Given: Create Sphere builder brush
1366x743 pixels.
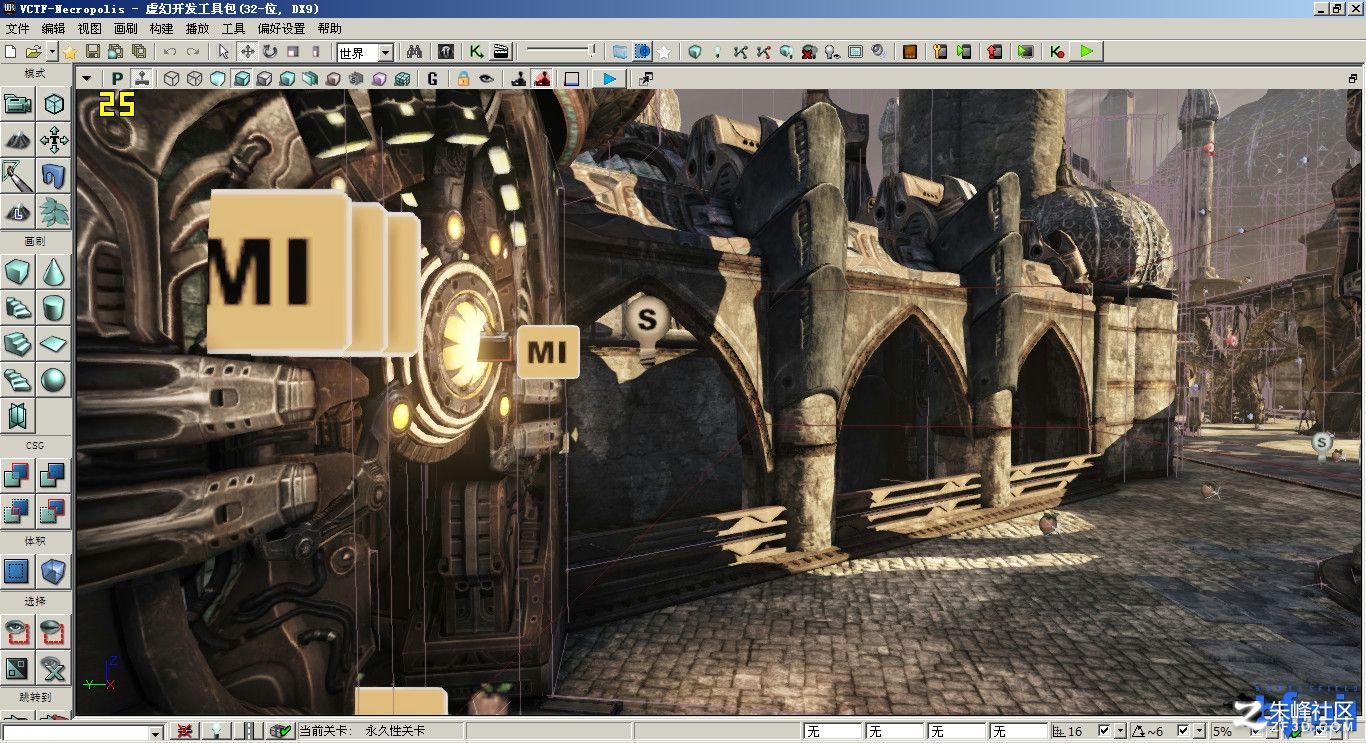Looking at the screenshot, I should point(54,379).
